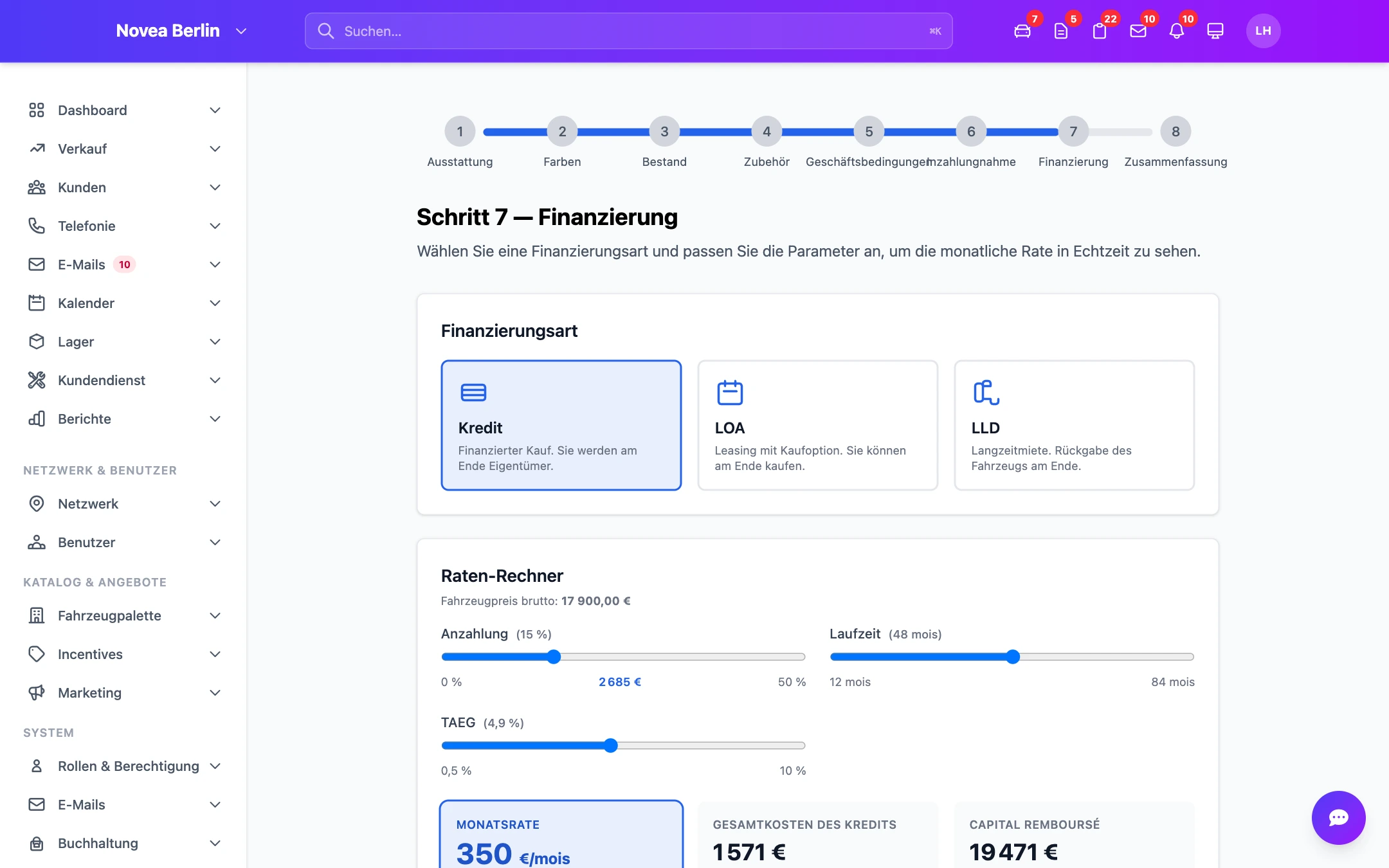The height and width of the screenshot is (868, 1389).
Task: Expand the Netzwerk section chevron
Action: 215,503
